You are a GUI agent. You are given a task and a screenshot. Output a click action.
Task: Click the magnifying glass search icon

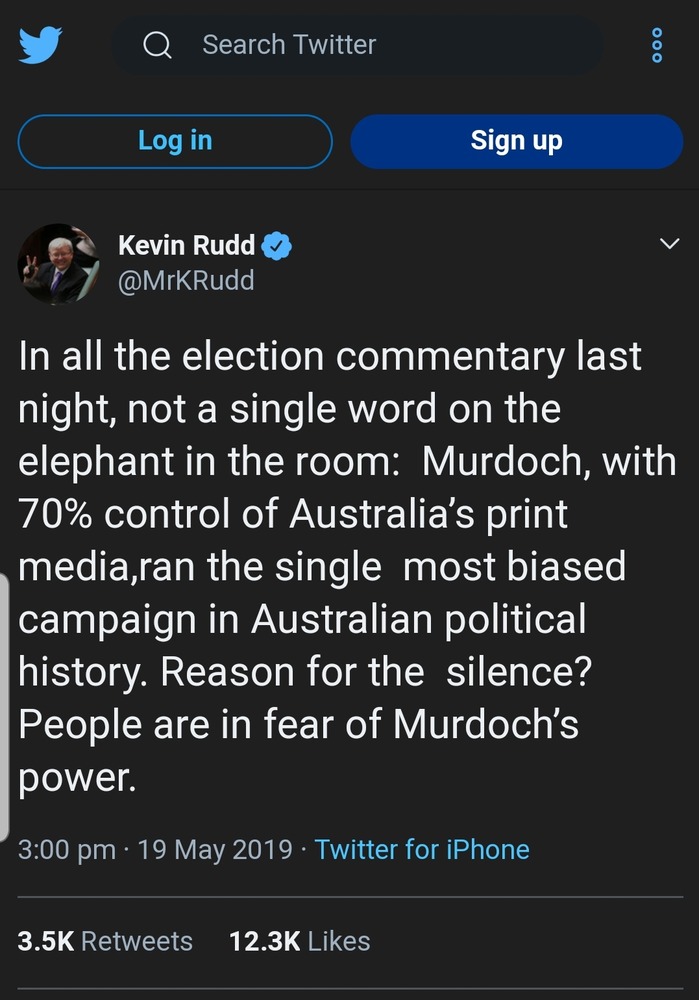coord(157,45)
